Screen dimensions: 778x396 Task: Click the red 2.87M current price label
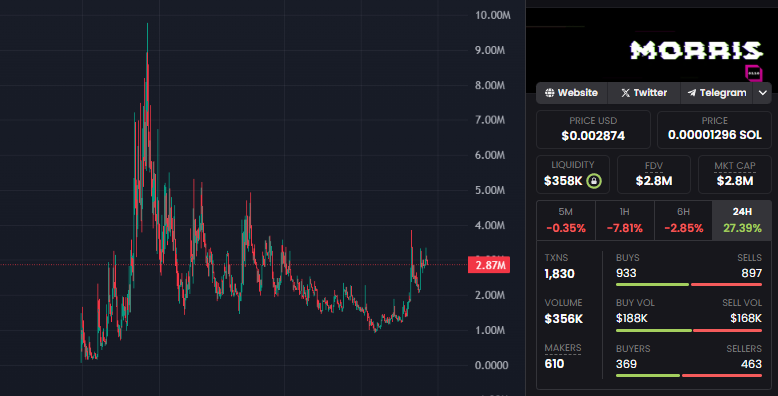[x=489, y=265]
